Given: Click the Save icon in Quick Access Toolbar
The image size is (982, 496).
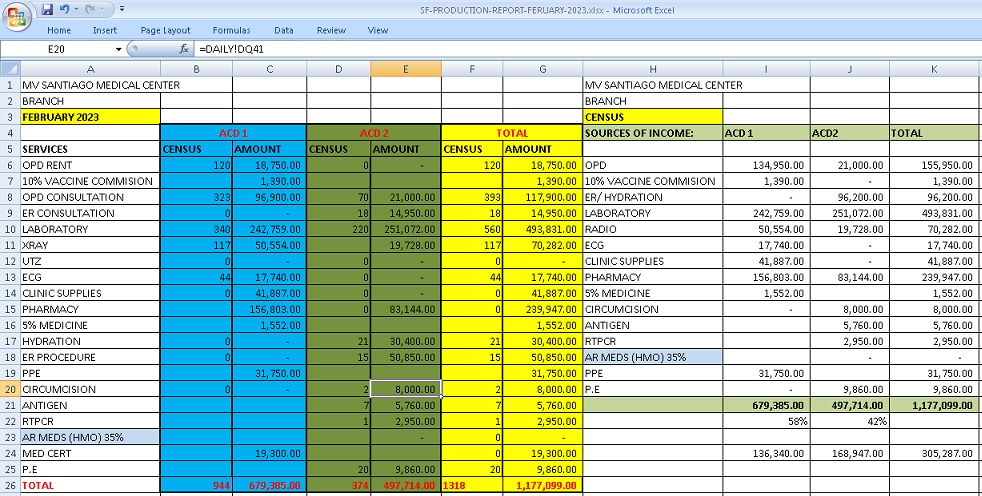Looking at the screenshot, I should pos(47,9).
